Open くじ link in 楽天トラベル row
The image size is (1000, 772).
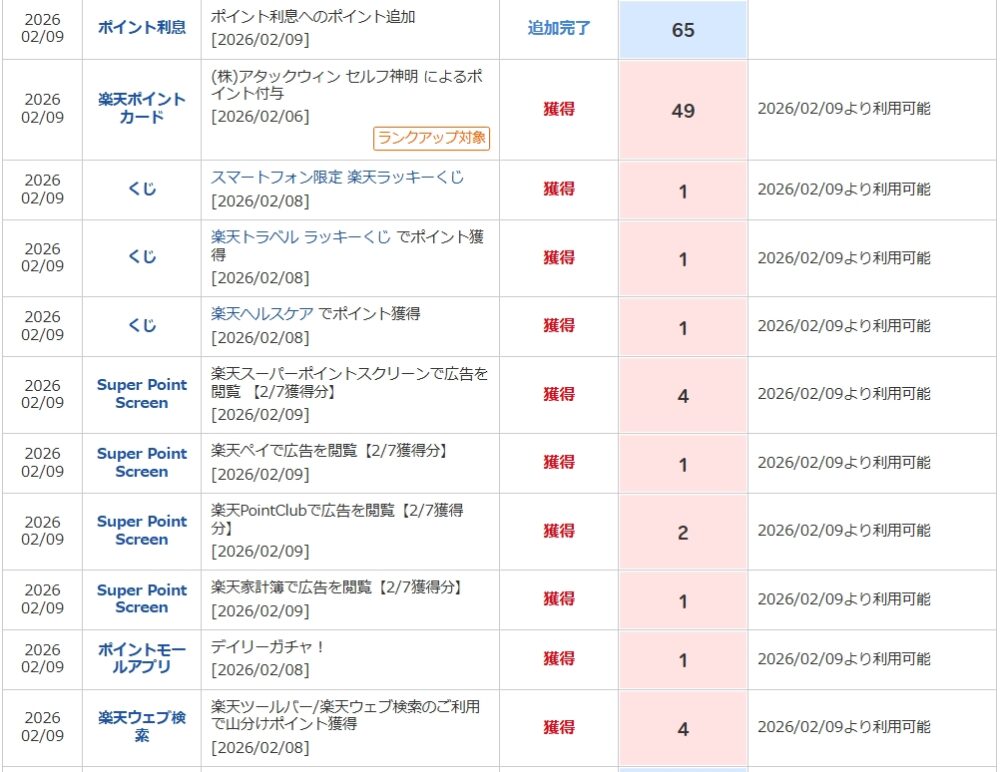tap(142, 257)
